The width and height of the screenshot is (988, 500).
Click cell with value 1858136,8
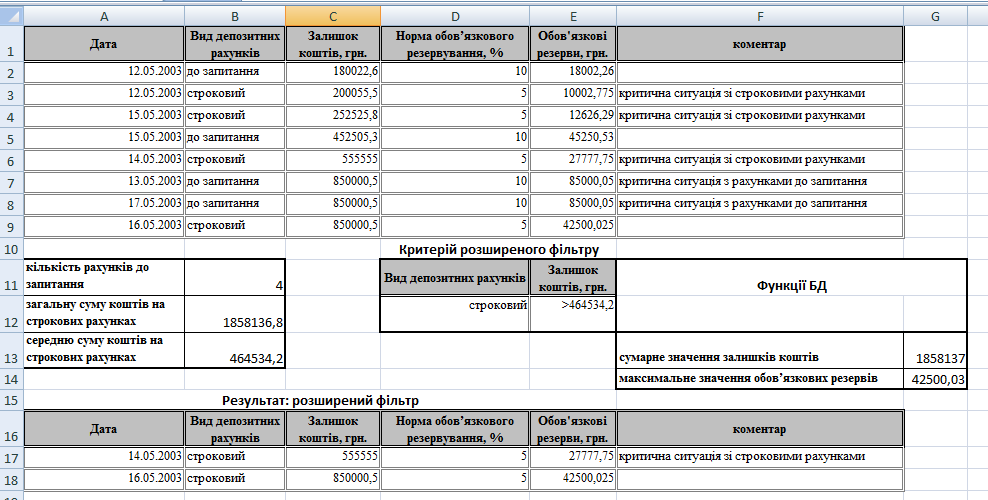pyautogui.click(x=235, y=314)
